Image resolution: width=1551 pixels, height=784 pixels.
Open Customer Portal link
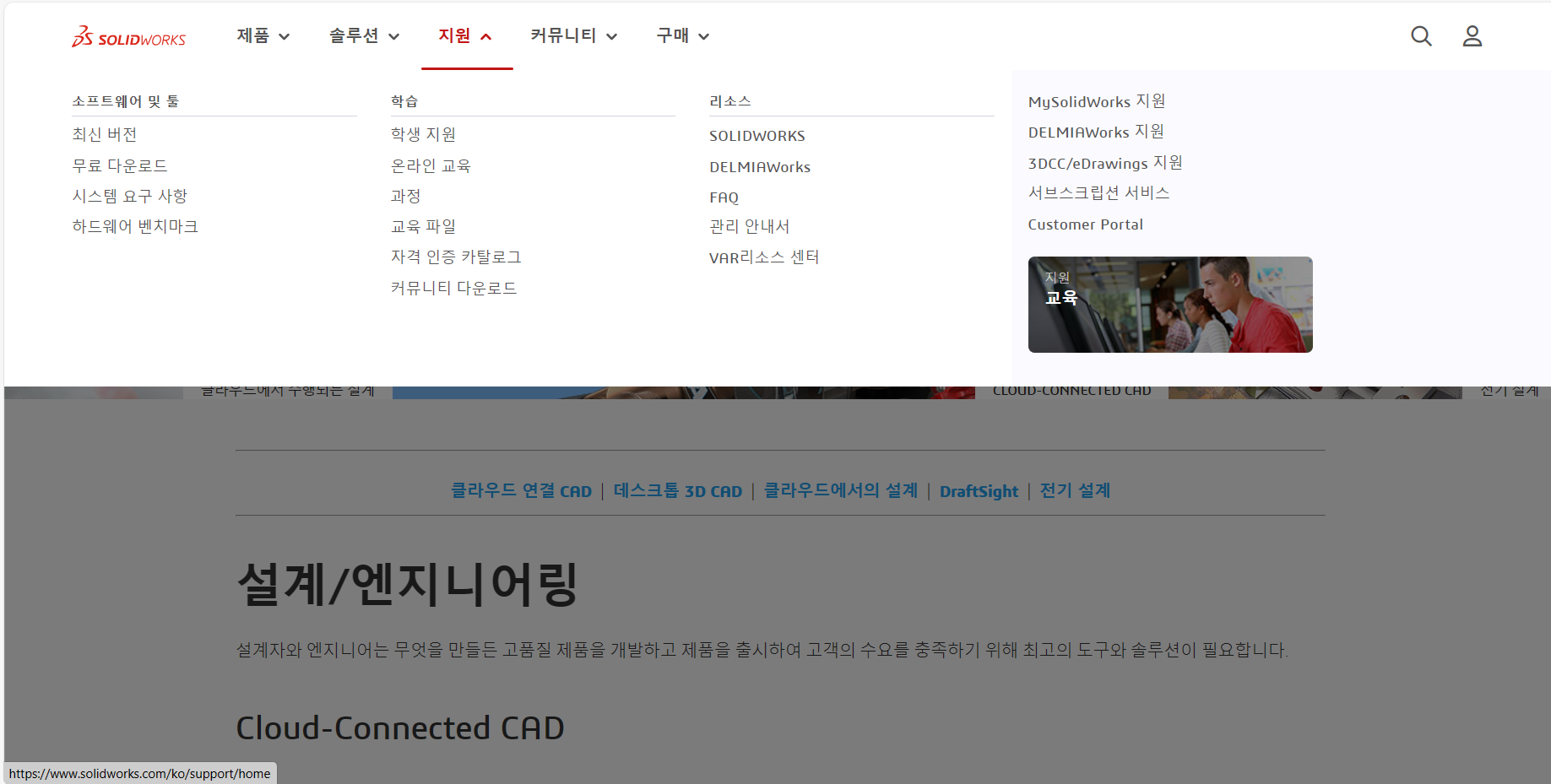click(1086, 224)
